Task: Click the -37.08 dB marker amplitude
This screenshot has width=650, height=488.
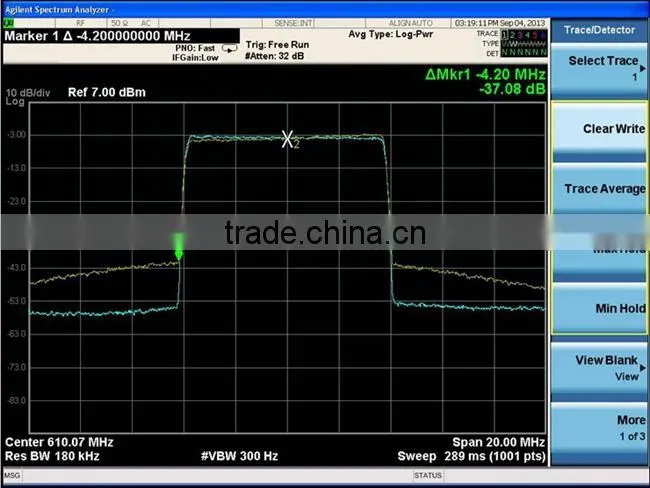Action: (x=512, y=89)
